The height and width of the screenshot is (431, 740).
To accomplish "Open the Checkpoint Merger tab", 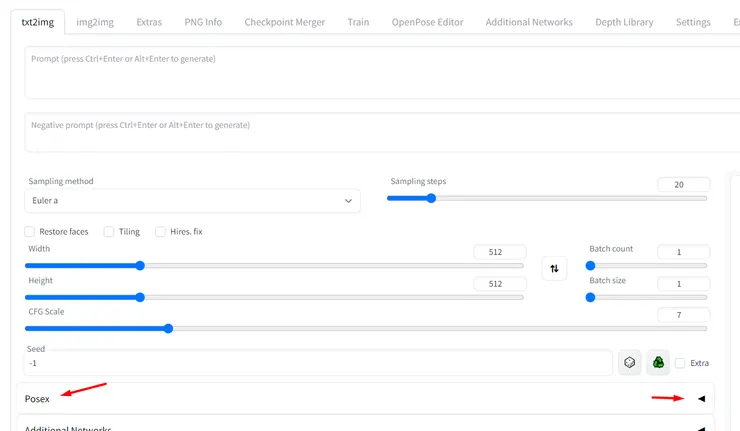I will [x=285, y=22].
